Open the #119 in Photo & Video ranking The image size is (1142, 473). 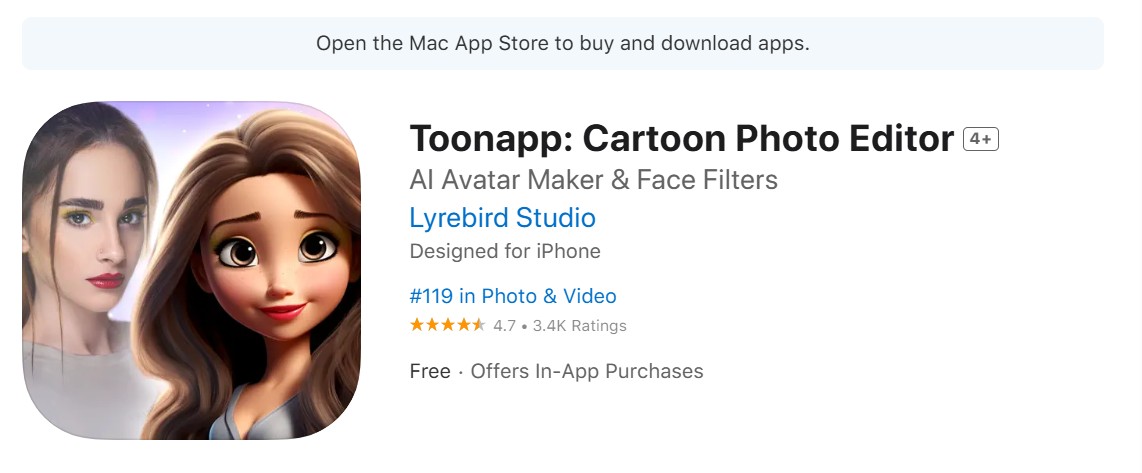pos(513,296)
